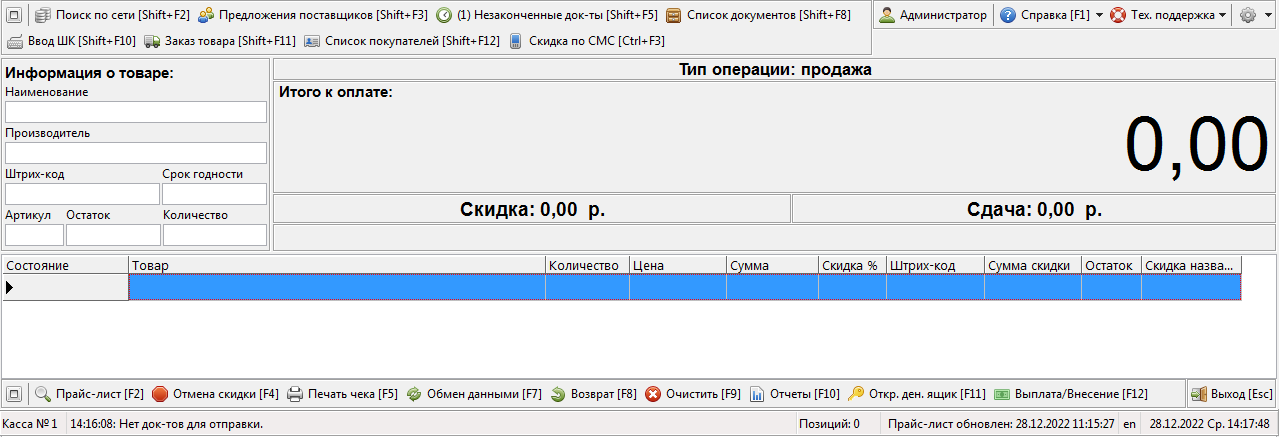Screen dimensions: 1279x437
Task: Click the Товар column header
Action: (x=336, y=265)
